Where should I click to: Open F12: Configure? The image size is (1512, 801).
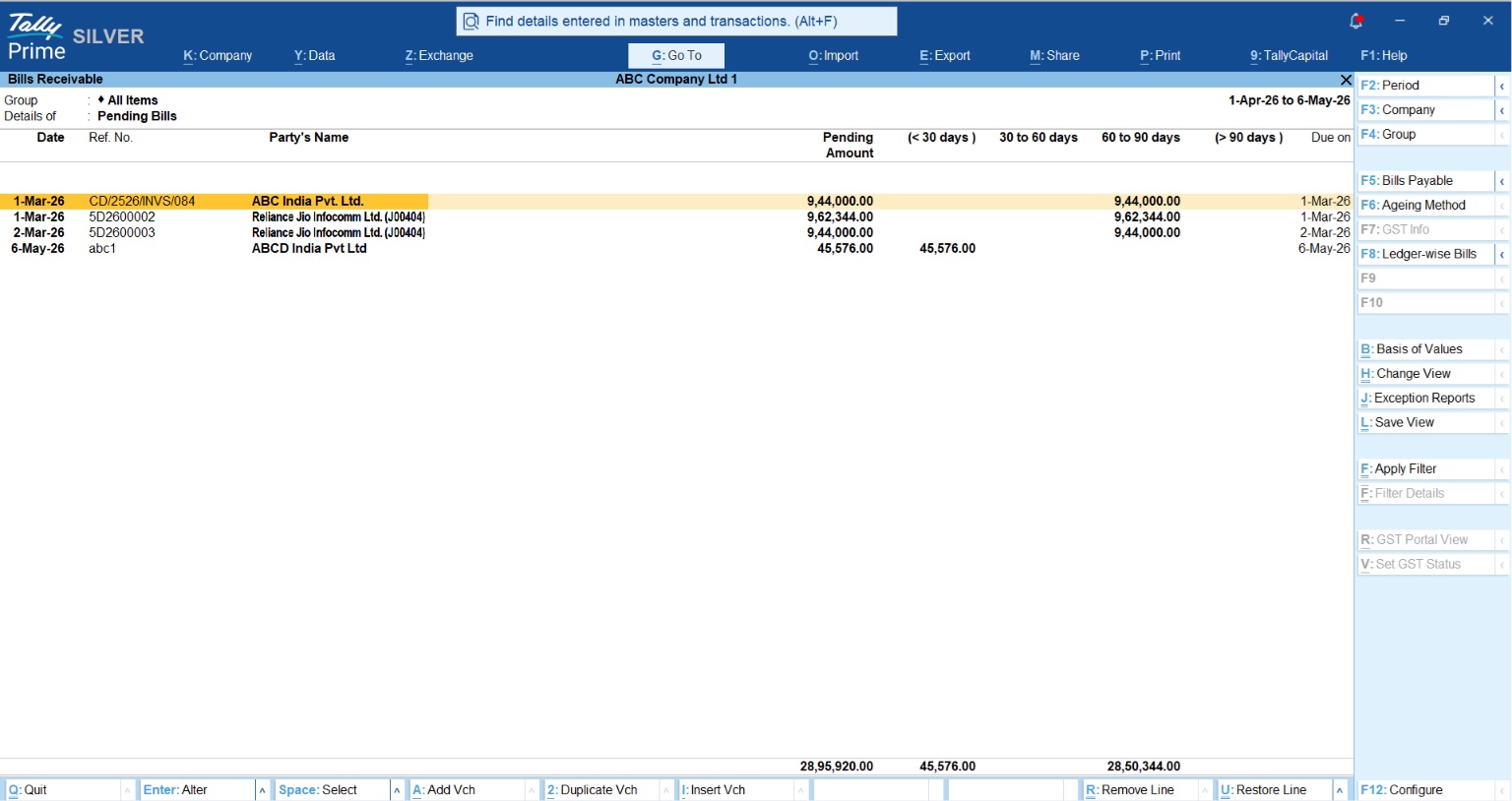point(1425,790)
